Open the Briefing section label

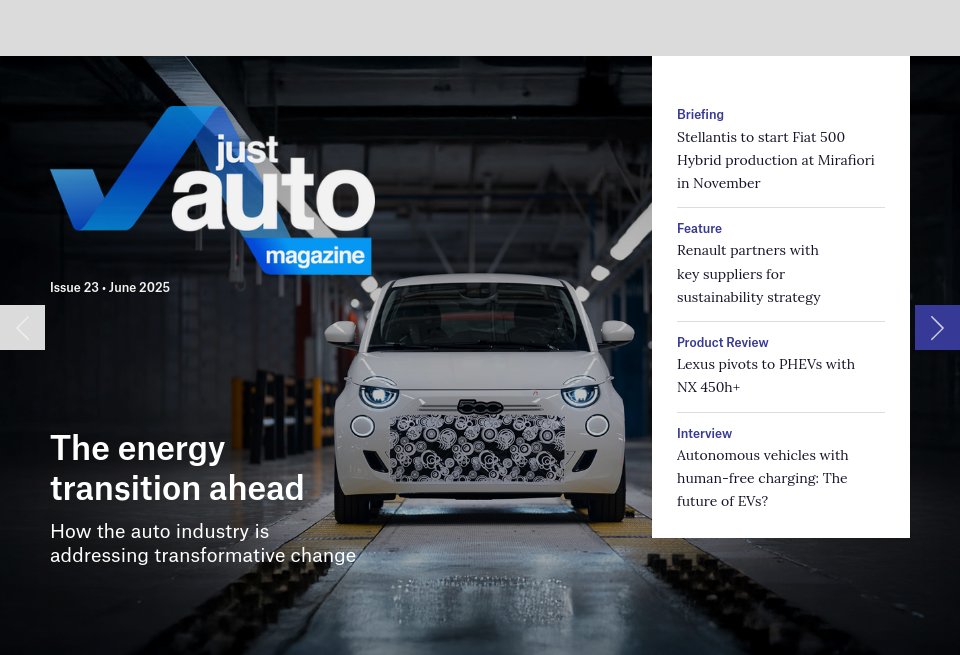[700, 114]
